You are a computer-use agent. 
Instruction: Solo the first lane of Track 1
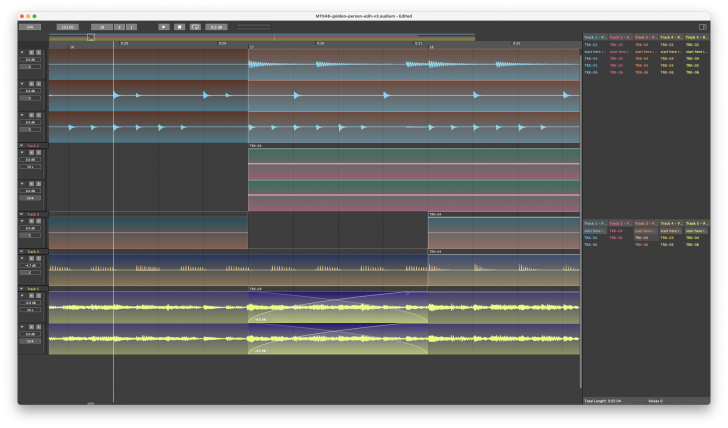click(x=39, y=52)
